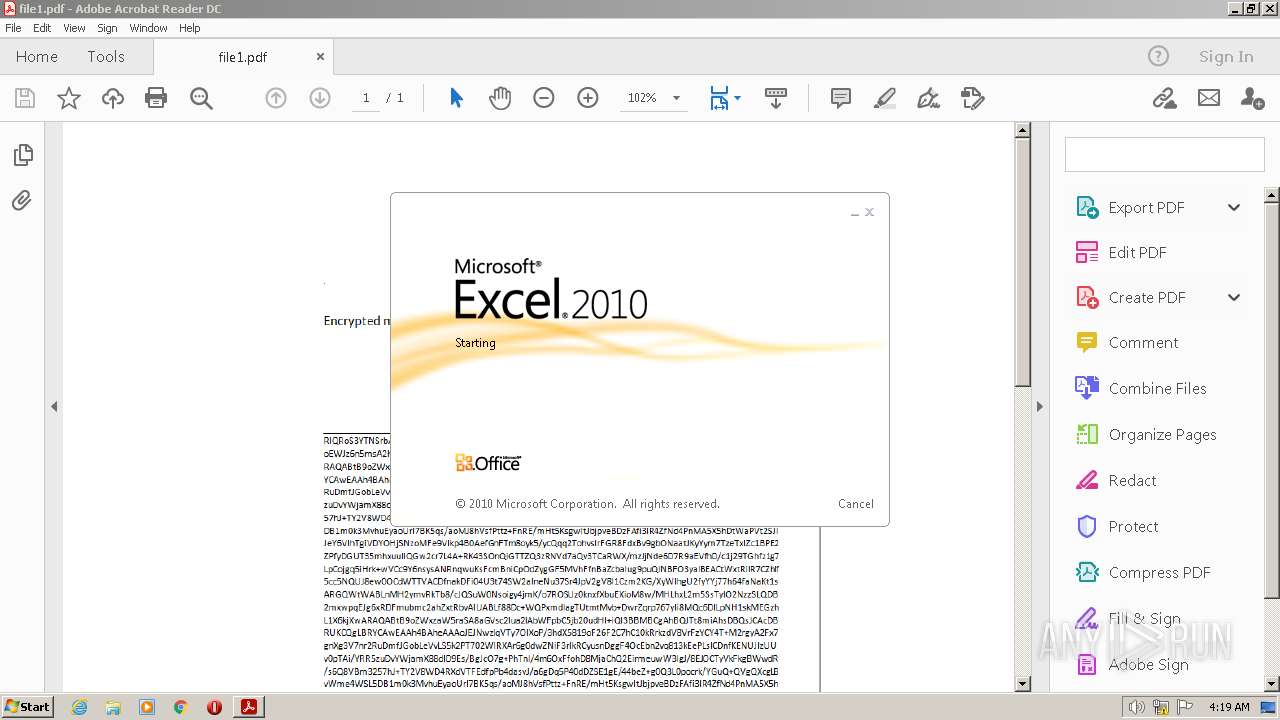This screenshot has height=720, width=1280.
Task: Close the file1.pdf tab
Action: 320,57
